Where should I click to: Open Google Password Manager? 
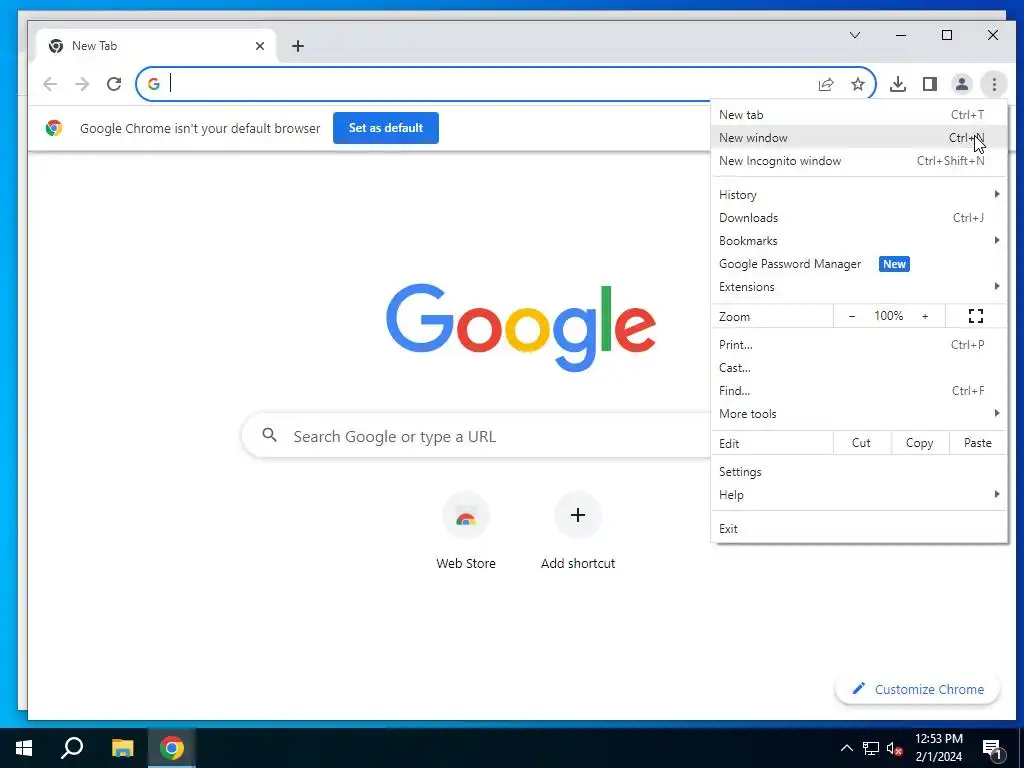pos(859,264)
